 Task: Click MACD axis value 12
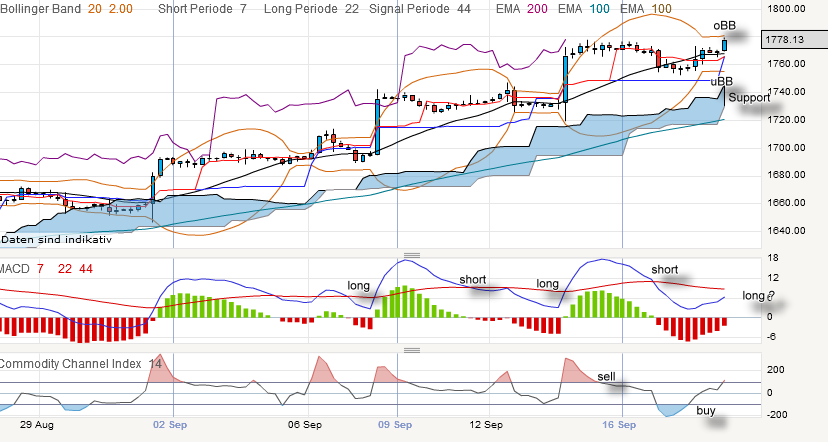773,278
